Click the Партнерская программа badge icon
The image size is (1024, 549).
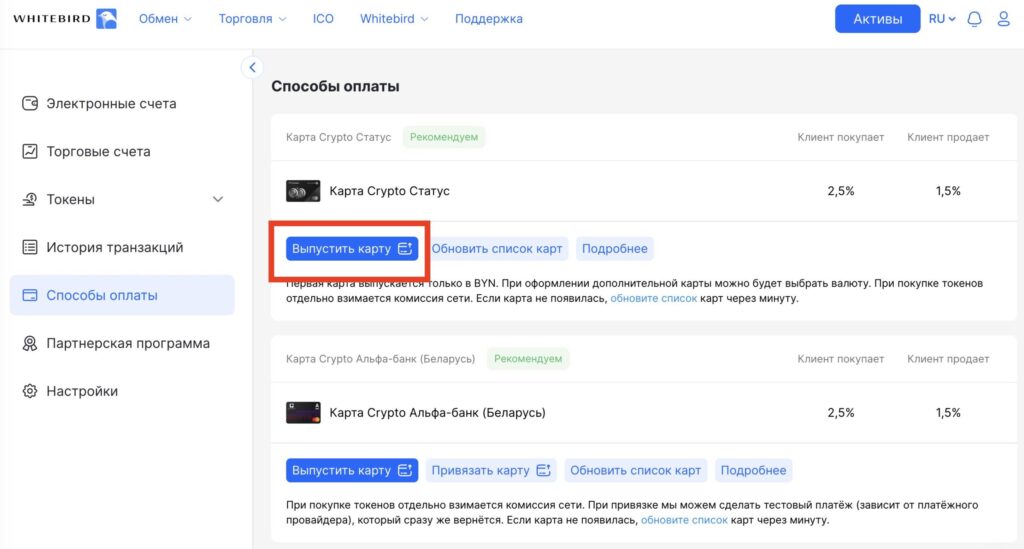pyautogui.click(x=29, y=343)
